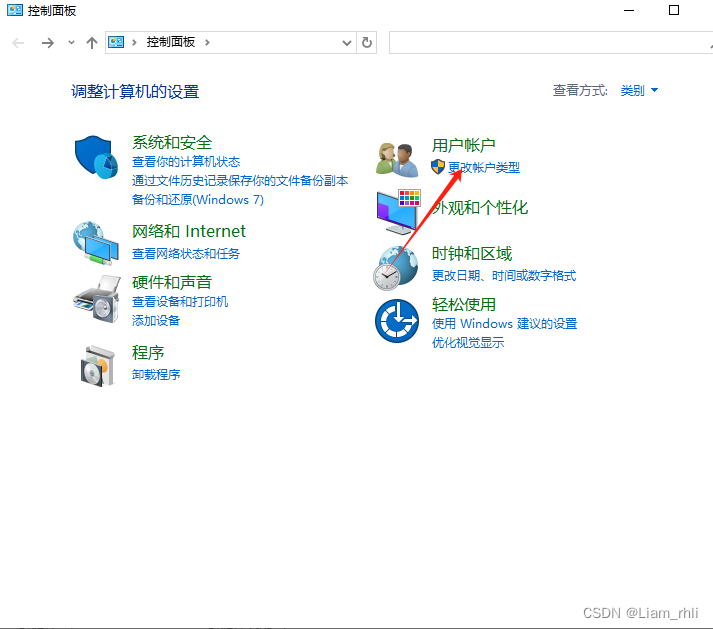Viewport: 713px width, 629px height.
Task: Go back with the back arrow
Action: 18,43
